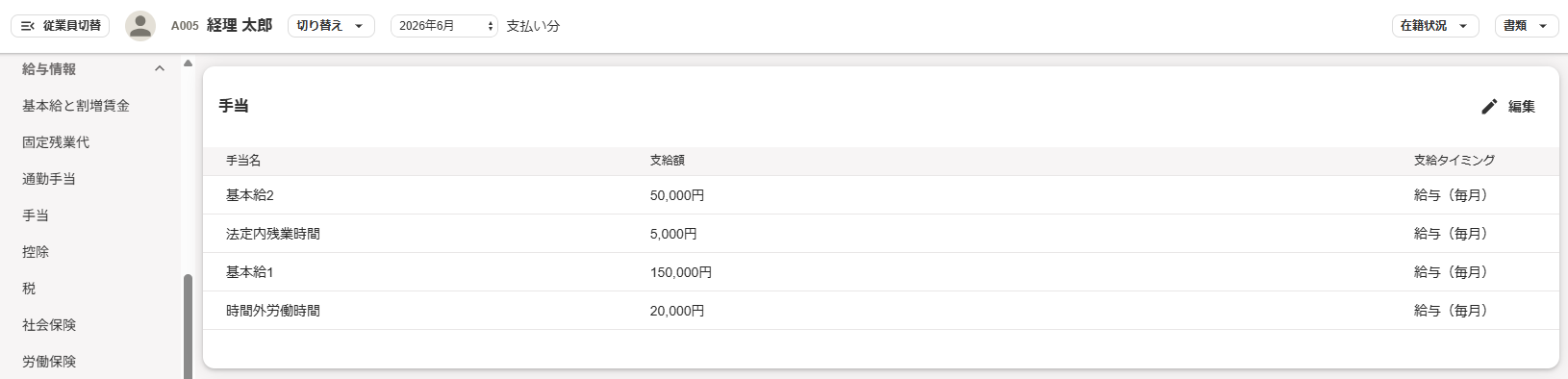Image resolution: width=1568 pixels, height=379 pixels.
Task: Open the 切り替え dropdown
Action: pos(331,26)
